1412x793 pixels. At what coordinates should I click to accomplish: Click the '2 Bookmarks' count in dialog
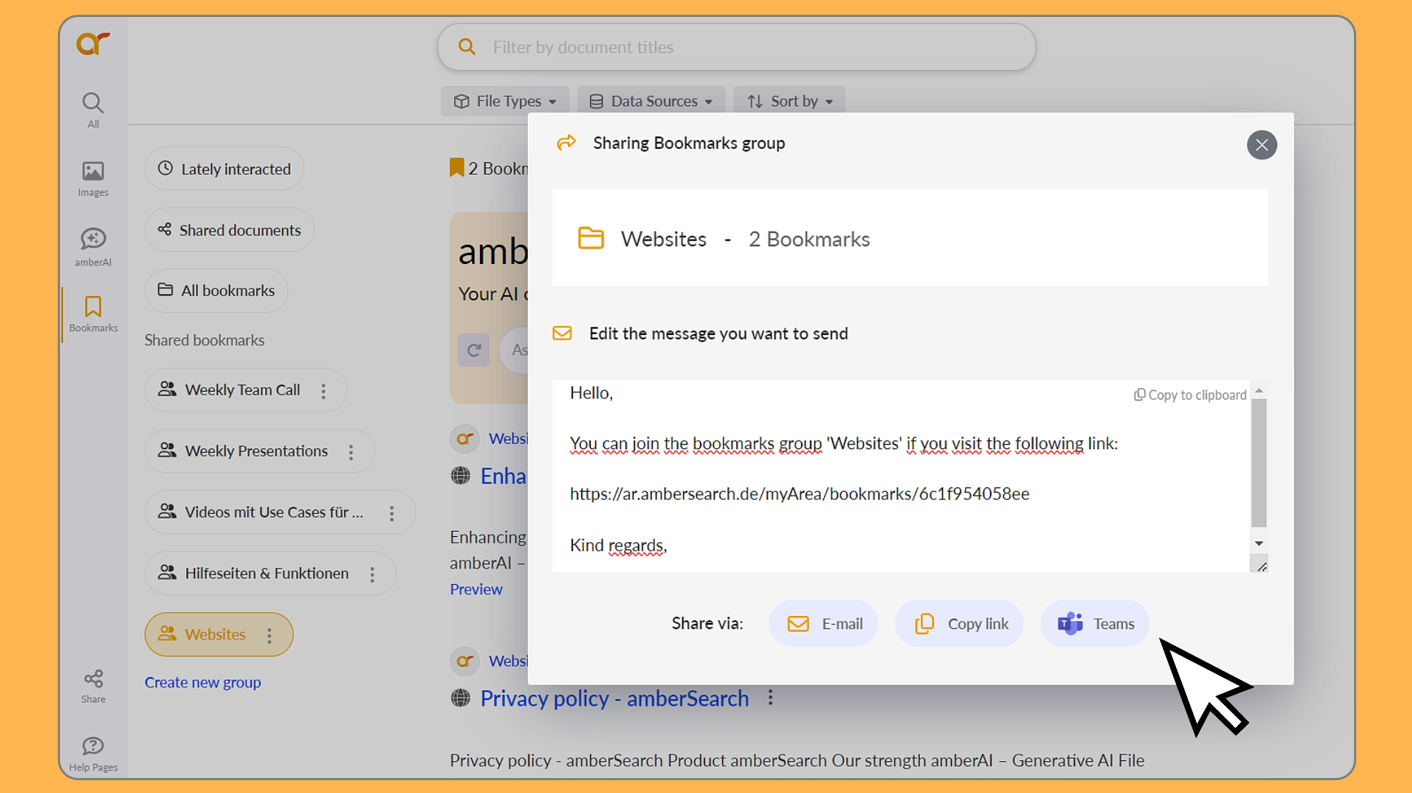coord(809,239)
